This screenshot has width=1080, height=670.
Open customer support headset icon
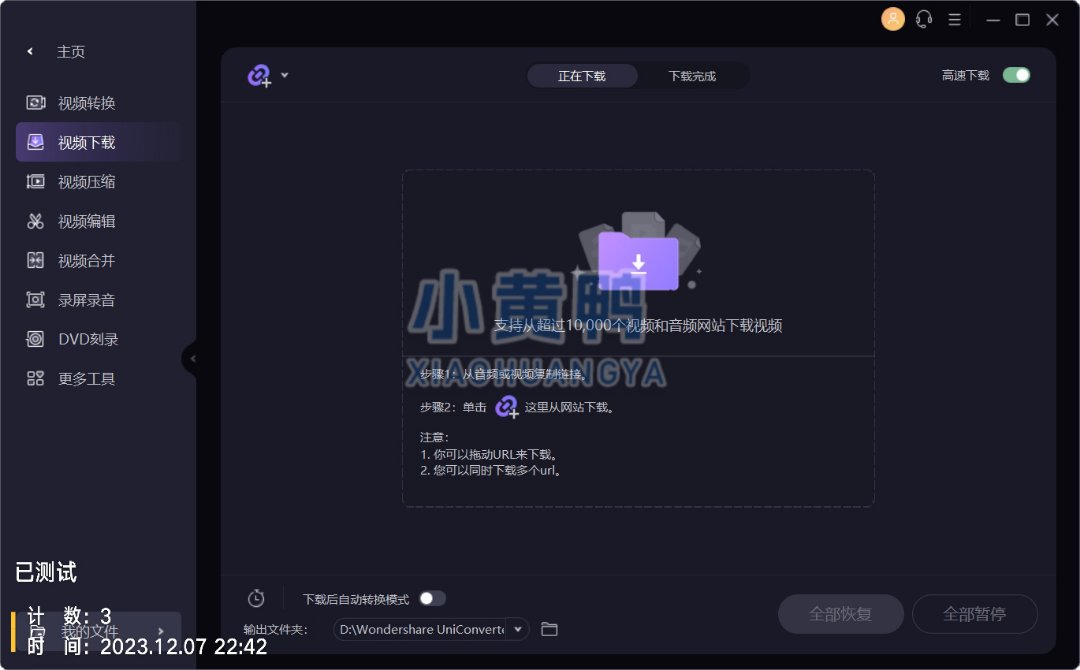coord(923,19)
